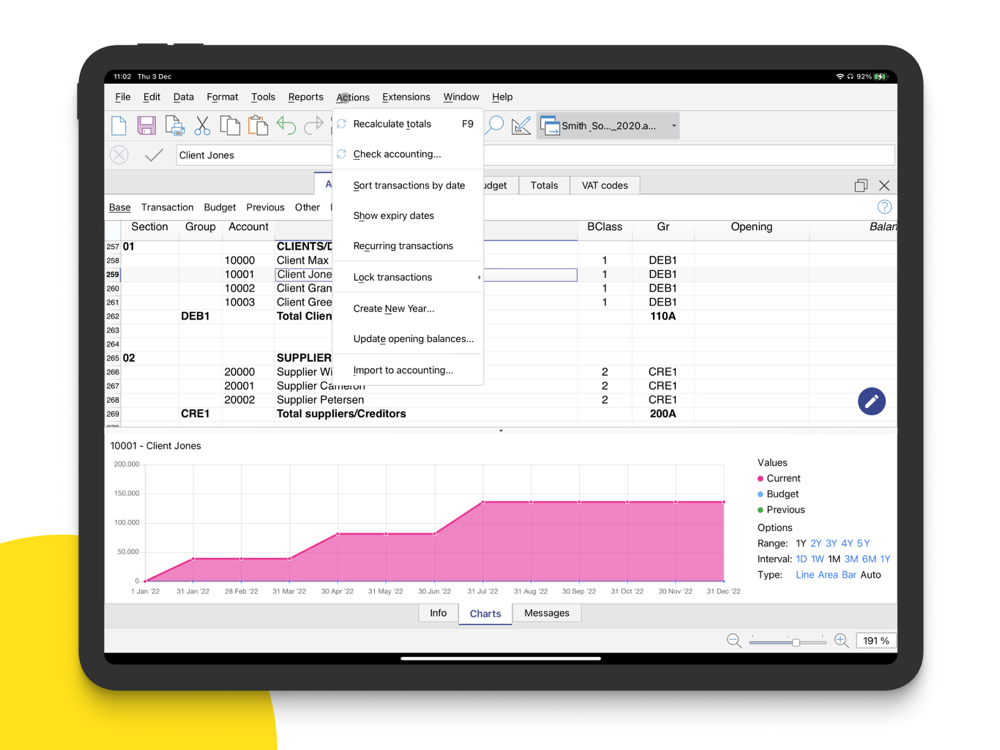Switch to the VAT codes tab
The image size is (1000, 750).
click(605, 186)
